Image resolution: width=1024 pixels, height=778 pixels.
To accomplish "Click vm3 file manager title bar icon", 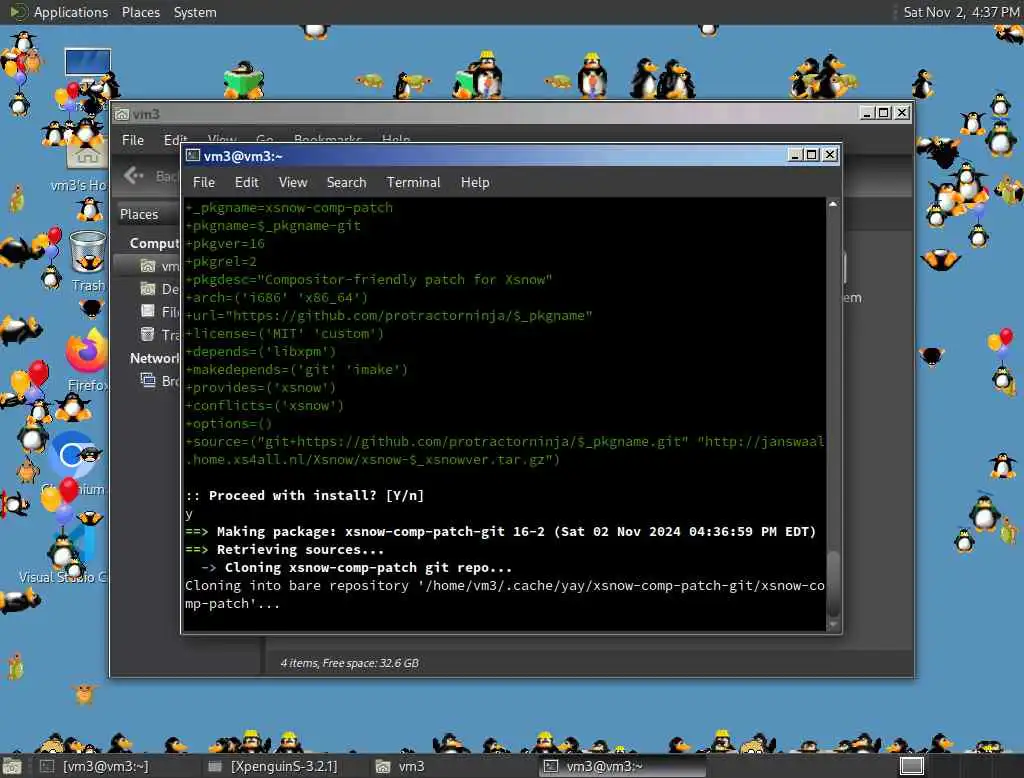I will click(122, 114).
